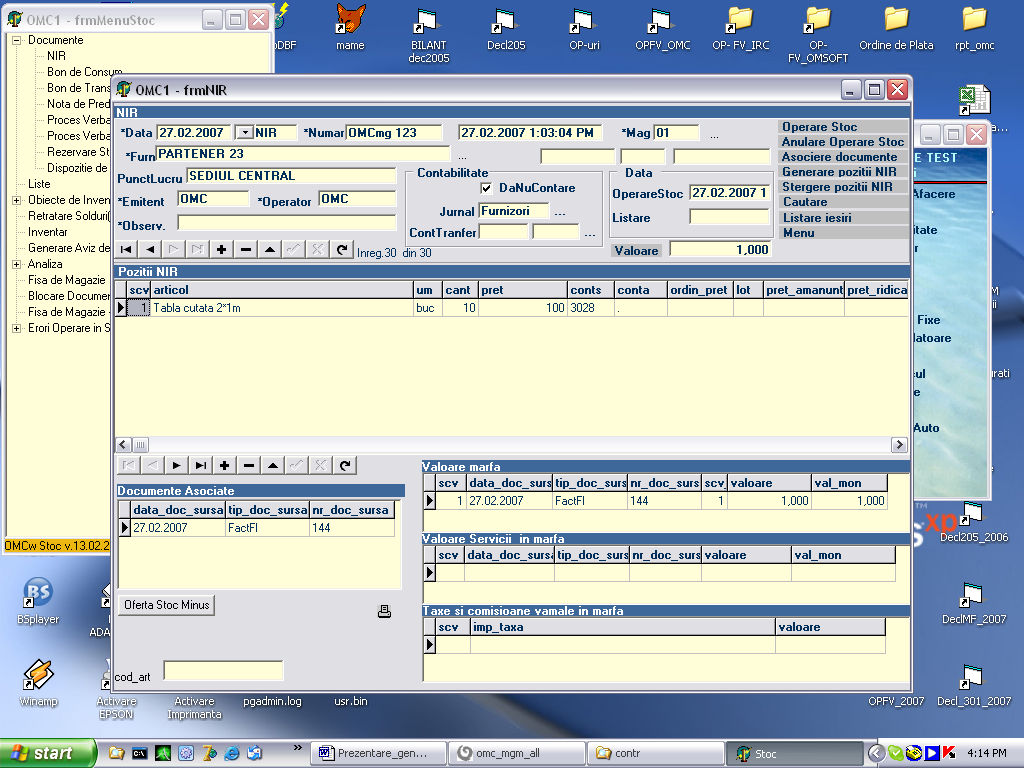Viewport: 1024px width, 768px height.
Task: Select NIR in the Documente tree
Action: tap(56, 56)
